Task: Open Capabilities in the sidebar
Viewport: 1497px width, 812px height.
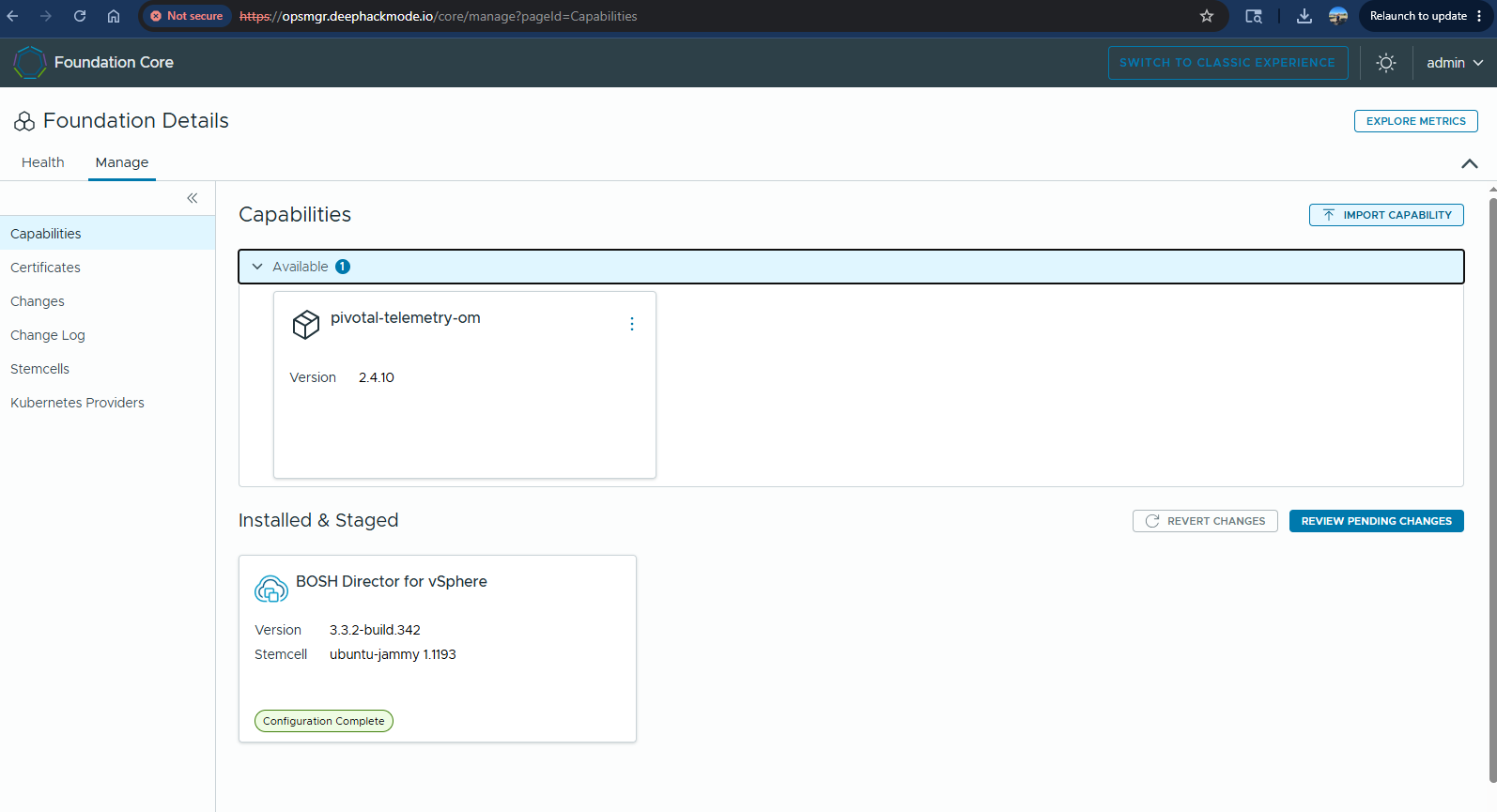Action: [x=107, y=234]
